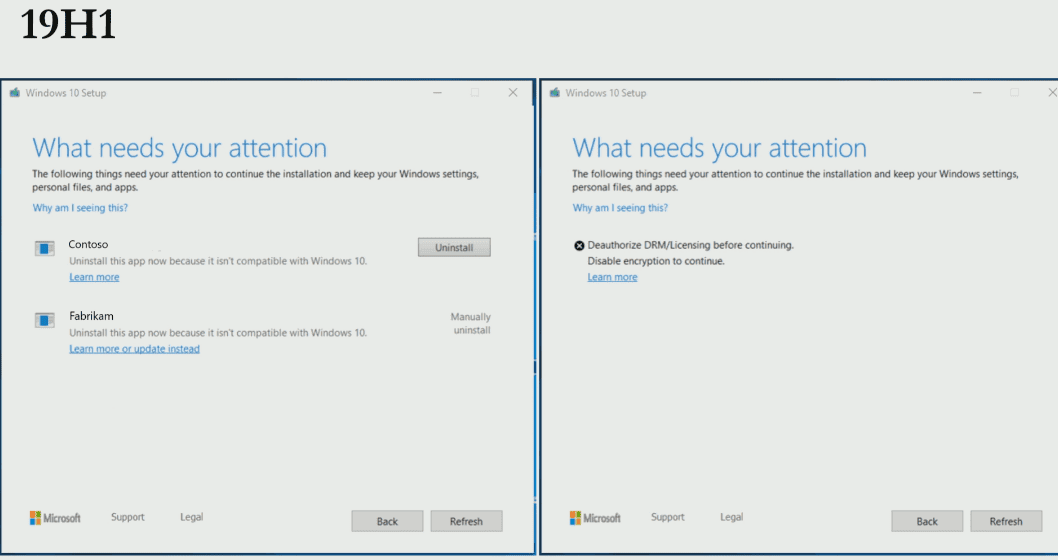Open Learn more link under Contoso
Viewport: 1058px width, 560px height.
[x=94, y=277]
